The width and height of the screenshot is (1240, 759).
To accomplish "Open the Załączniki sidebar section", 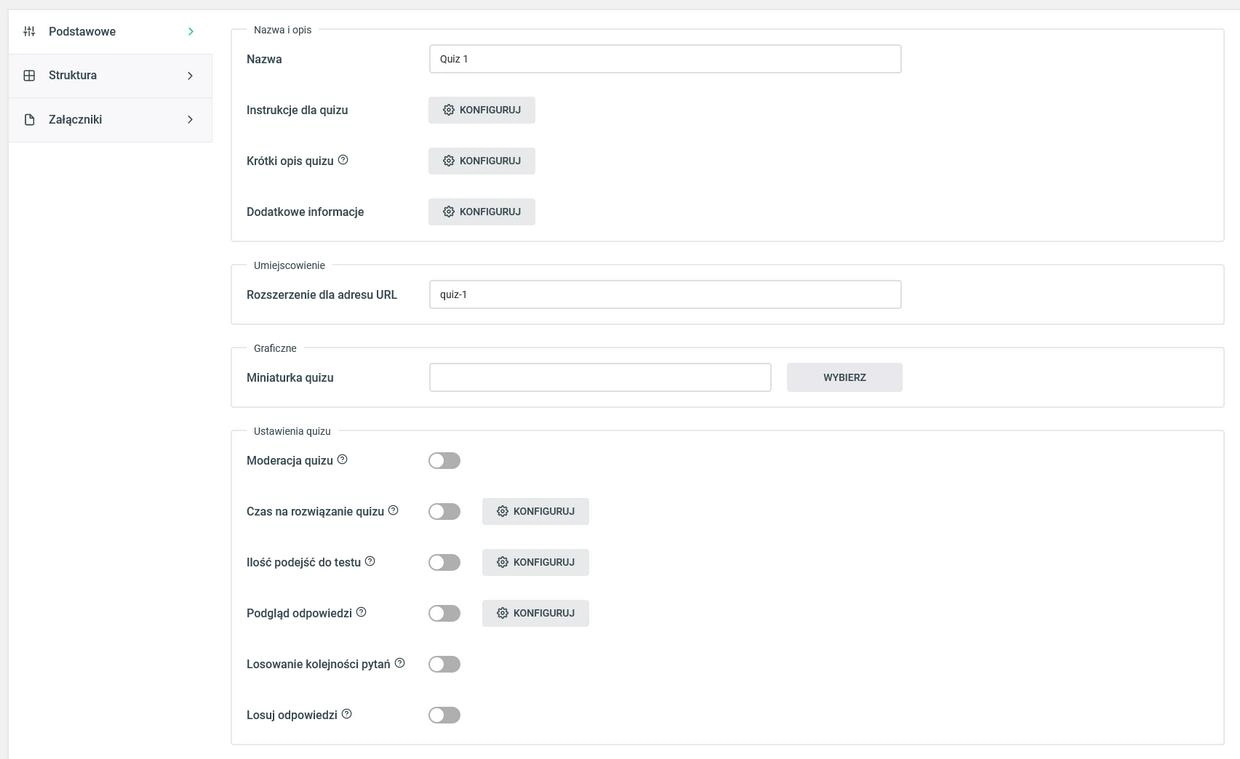I will tap(110, 120).
